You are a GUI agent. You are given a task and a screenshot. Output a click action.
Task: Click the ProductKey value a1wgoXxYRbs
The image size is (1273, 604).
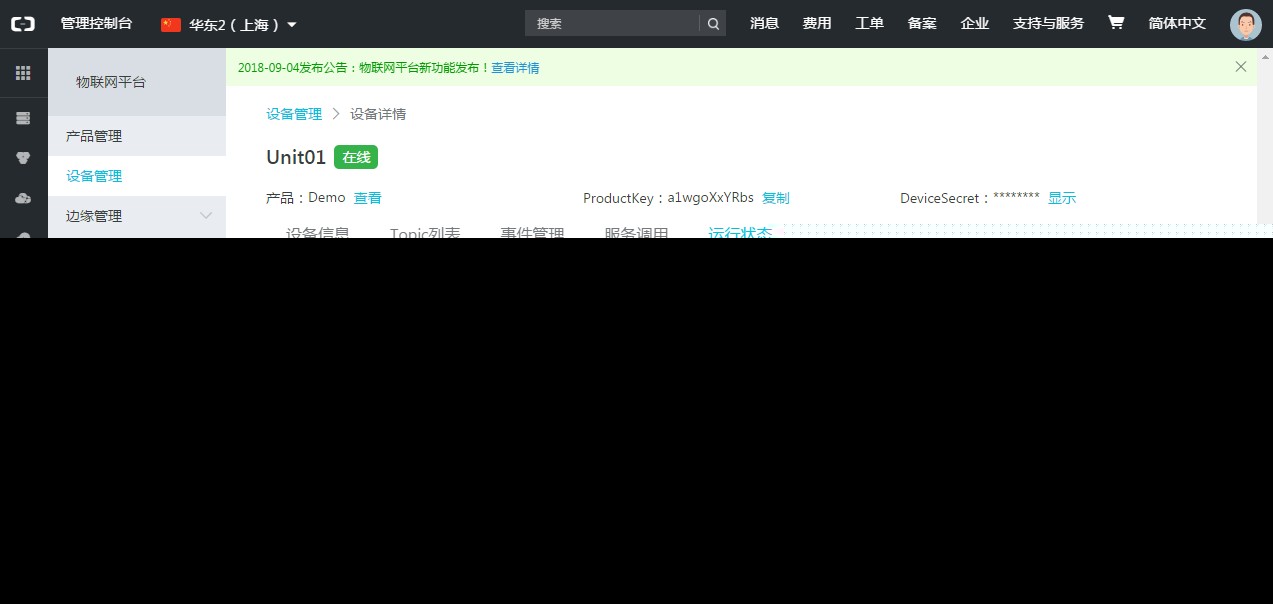711,198
